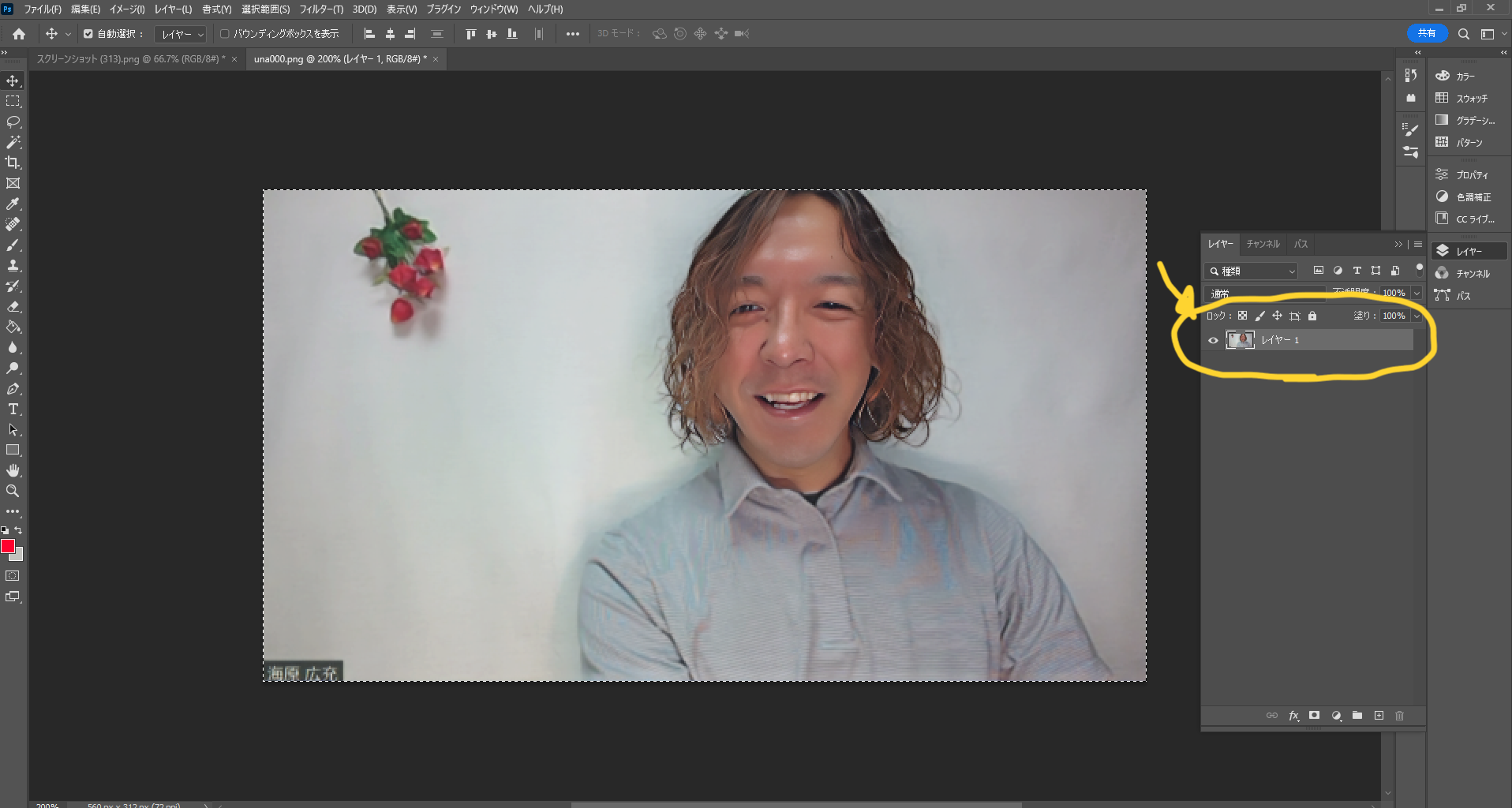Select the Eyedropper tool
1512x808 pixels.
[13, 204]
